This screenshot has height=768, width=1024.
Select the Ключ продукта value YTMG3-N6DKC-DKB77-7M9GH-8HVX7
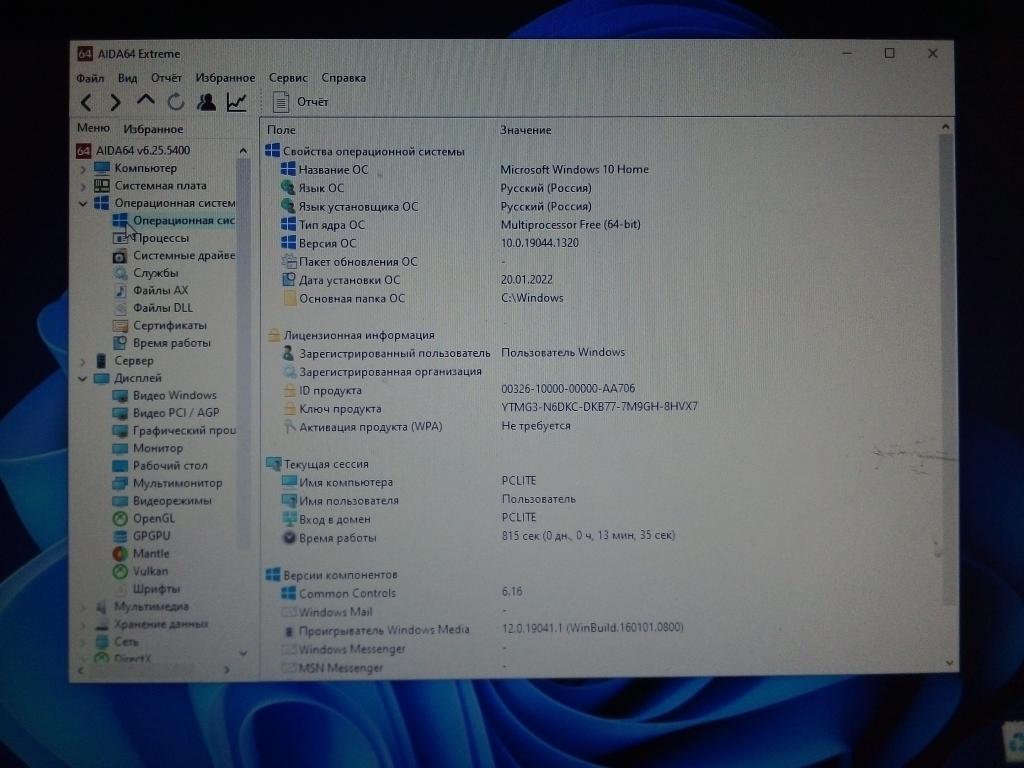[x=599, y=406]
